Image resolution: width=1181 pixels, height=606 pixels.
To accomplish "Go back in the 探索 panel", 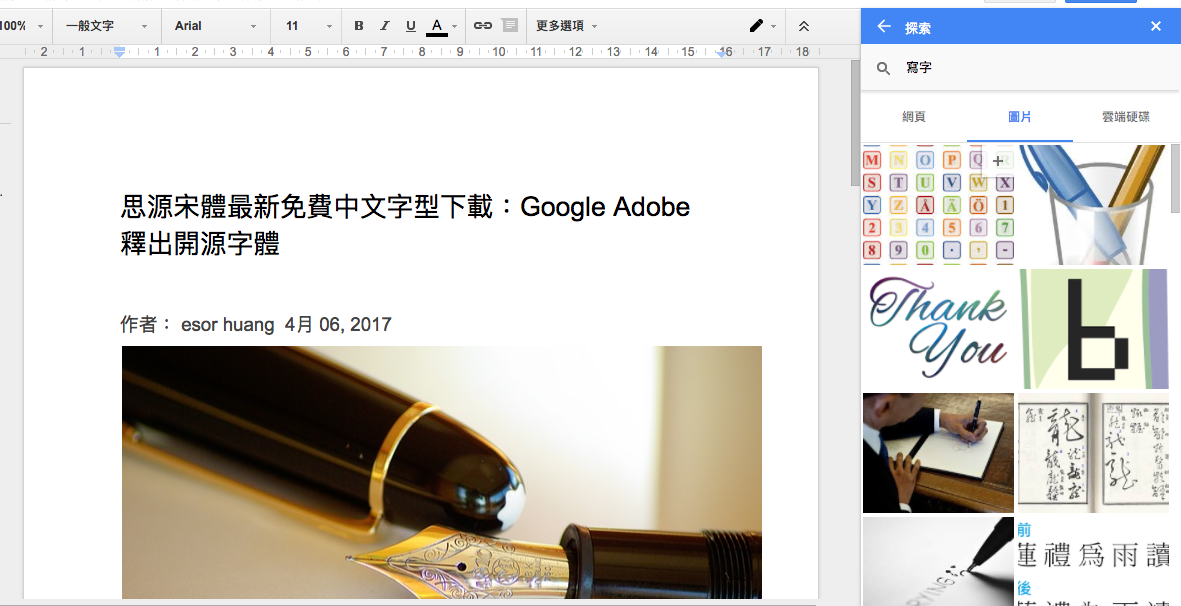I will [x=883, y=27].
